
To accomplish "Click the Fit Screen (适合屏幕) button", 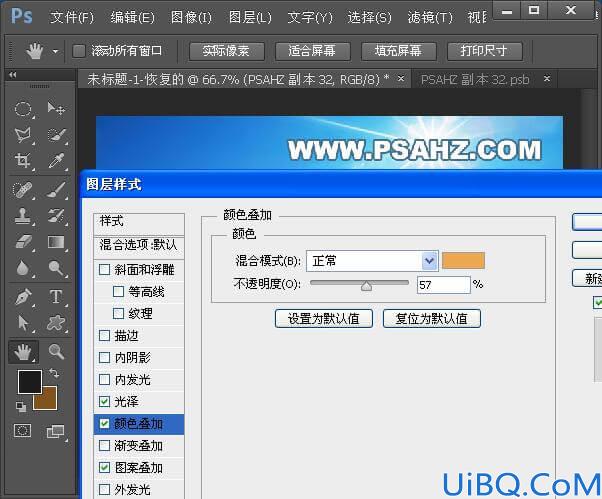I will coord(313,51).
